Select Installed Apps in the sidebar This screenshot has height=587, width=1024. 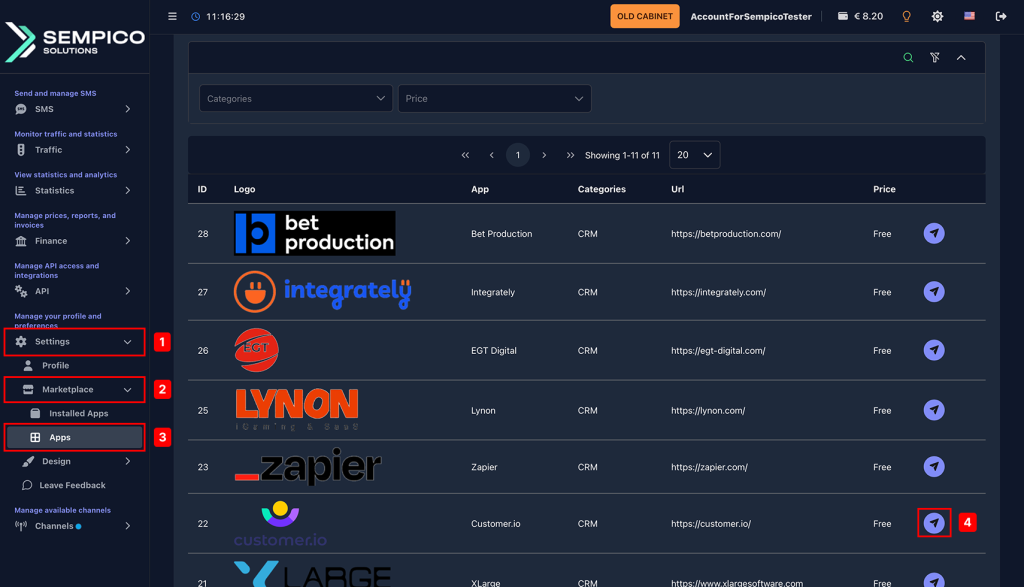pyautogui.click(x=78, y=413)
